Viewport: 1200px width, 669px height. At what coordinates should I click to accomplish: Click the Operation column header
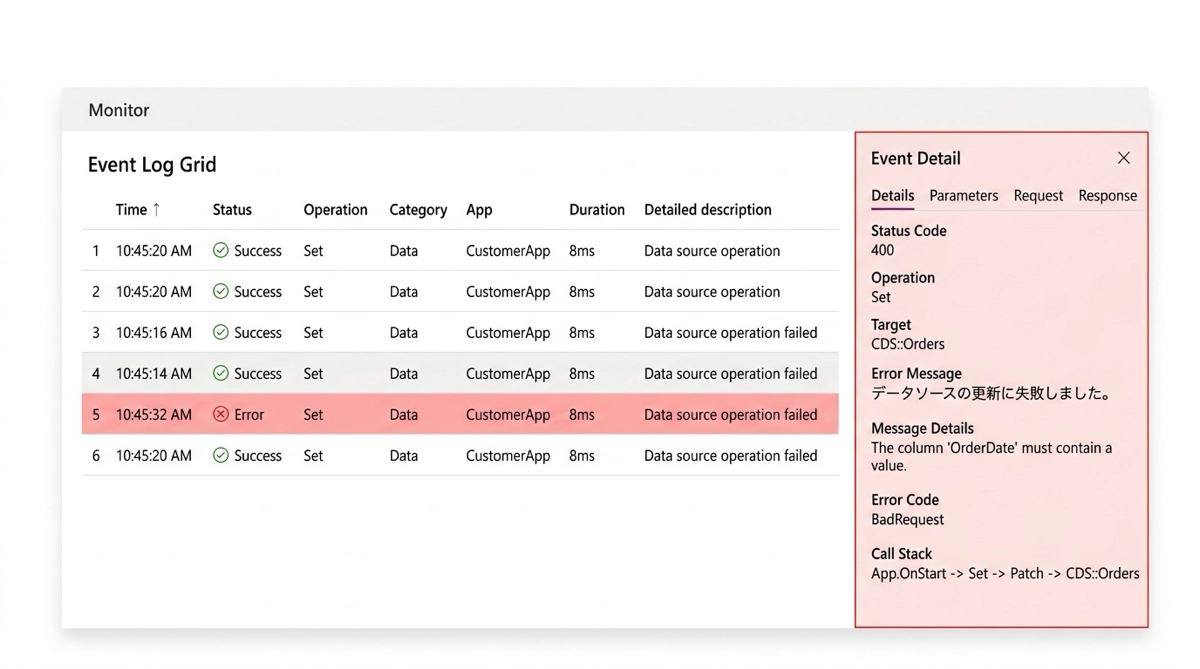tap(335, 210)
